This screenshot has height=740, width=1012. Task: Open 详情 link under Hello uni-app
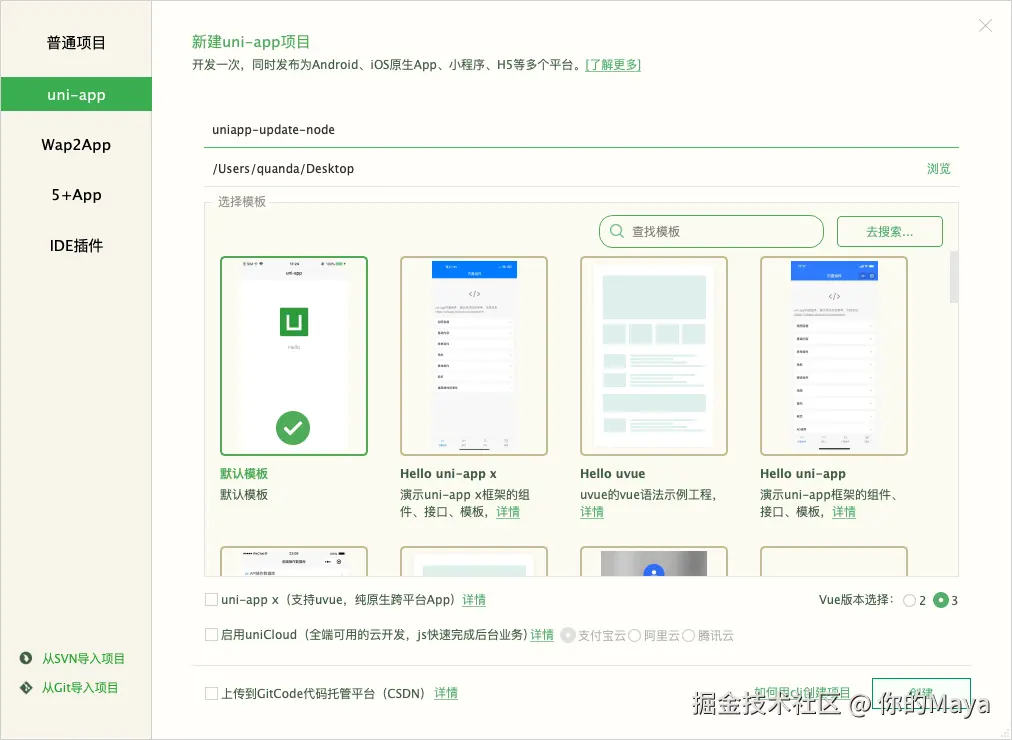pos(844,512)
